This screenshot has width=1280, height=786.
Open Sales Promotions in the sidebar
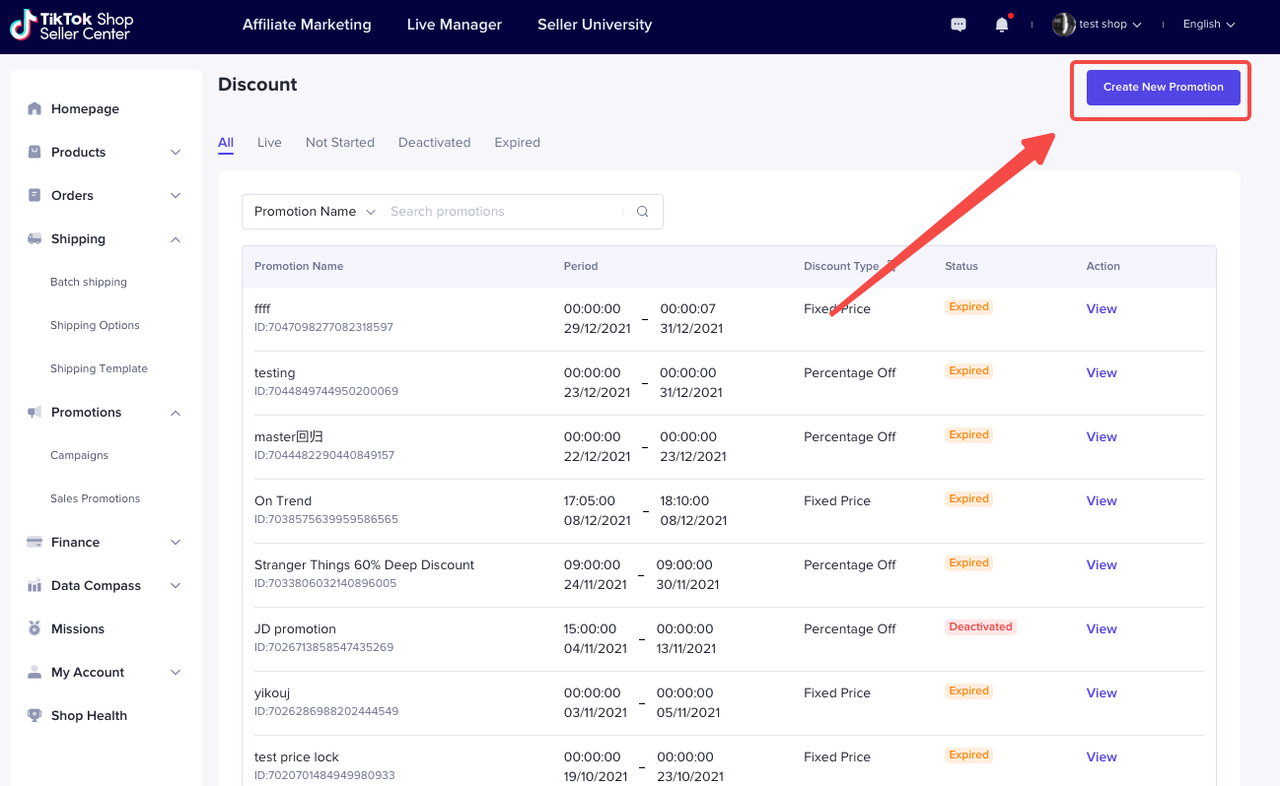tap(95, 499)
